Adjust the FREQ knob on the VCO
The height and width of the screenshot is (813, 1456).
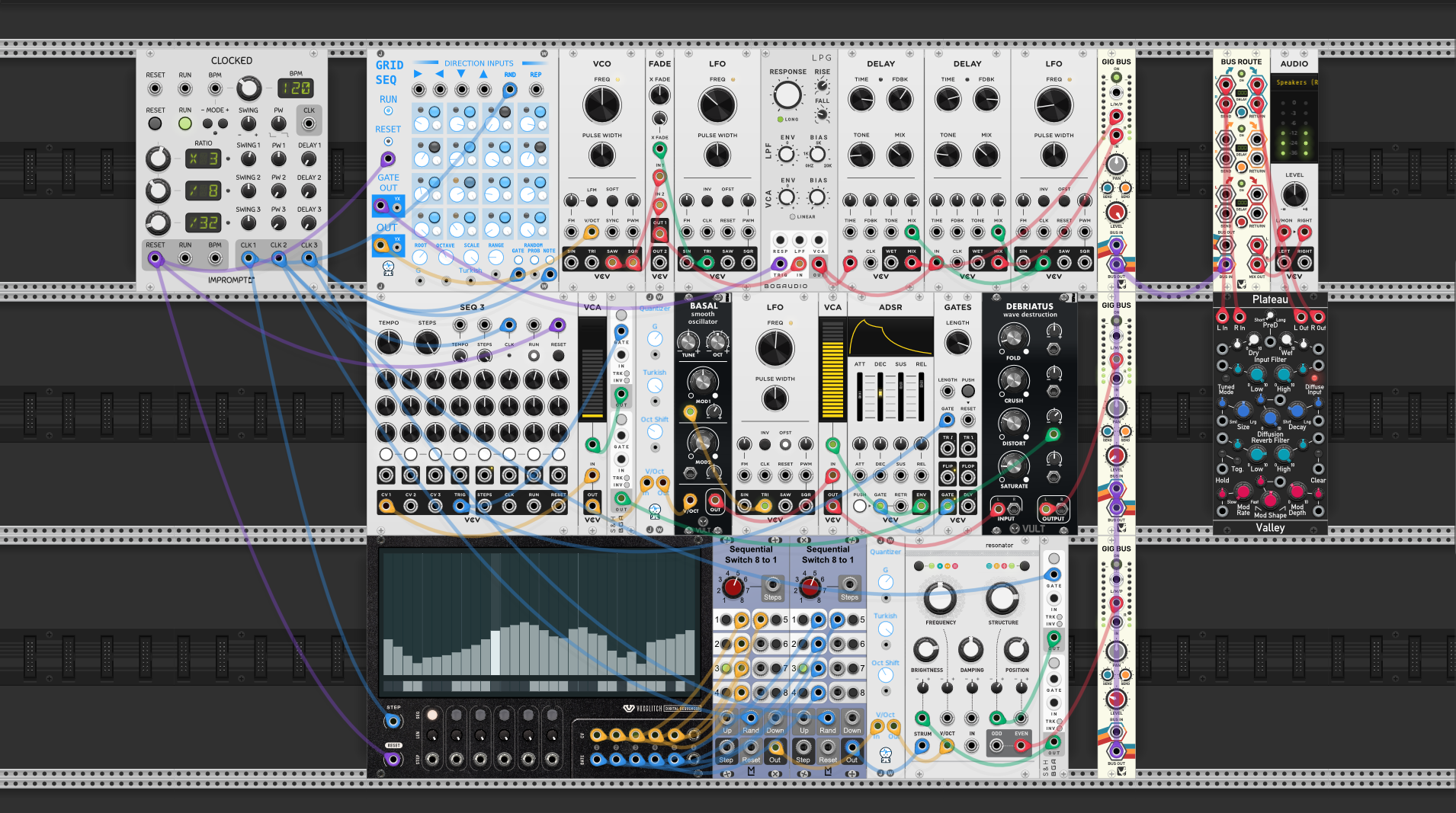pyautogui.click(x=602, y=105)
